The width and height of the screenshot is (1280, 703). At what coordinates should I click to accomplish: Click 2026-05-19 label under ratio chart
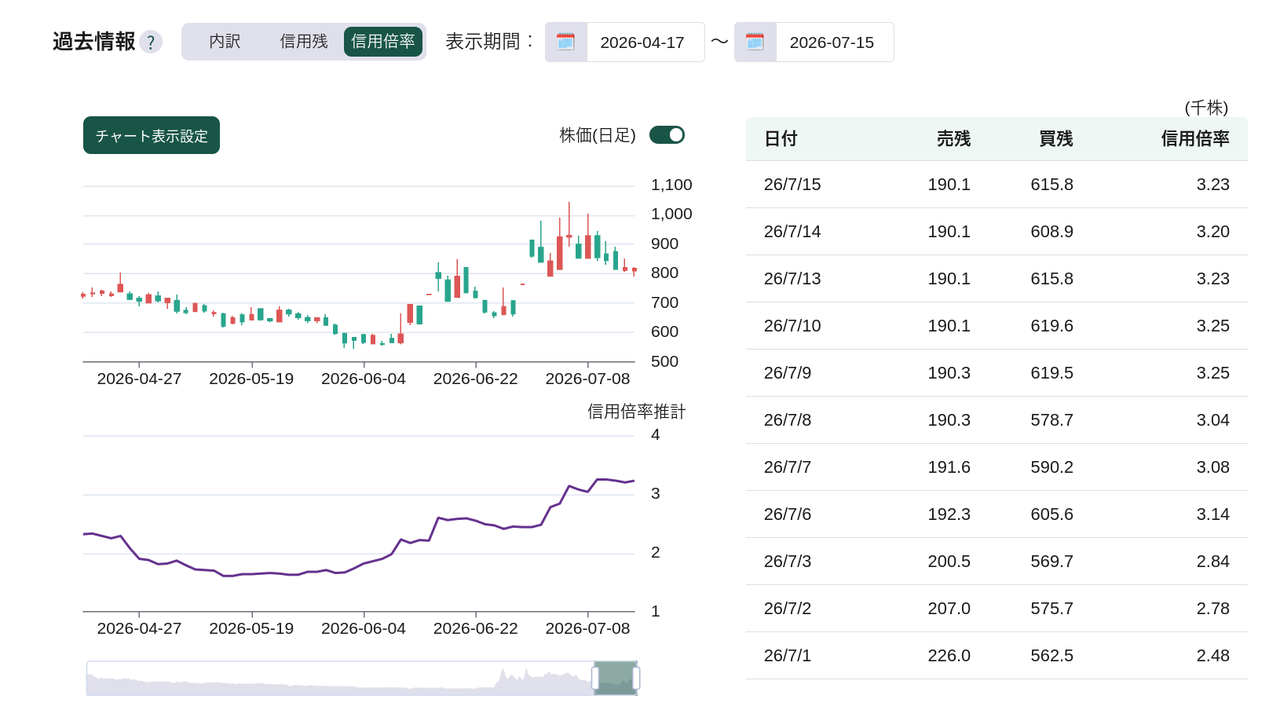coord(252,628)
